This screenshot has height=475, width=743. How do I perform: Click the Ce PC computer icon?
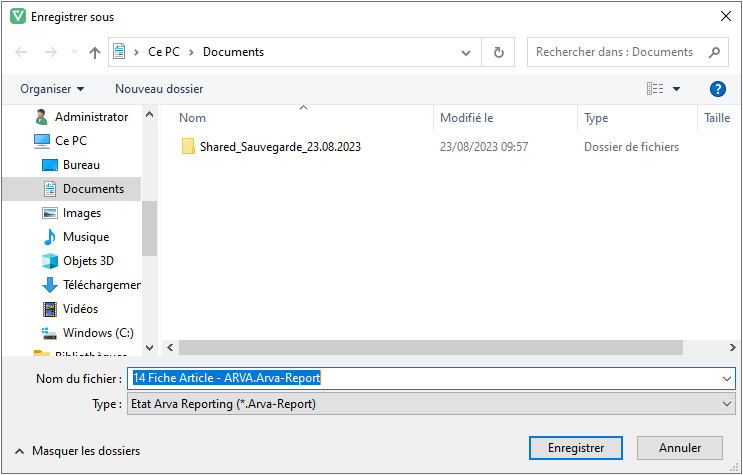pyautogui.click(x=42, y=141)
